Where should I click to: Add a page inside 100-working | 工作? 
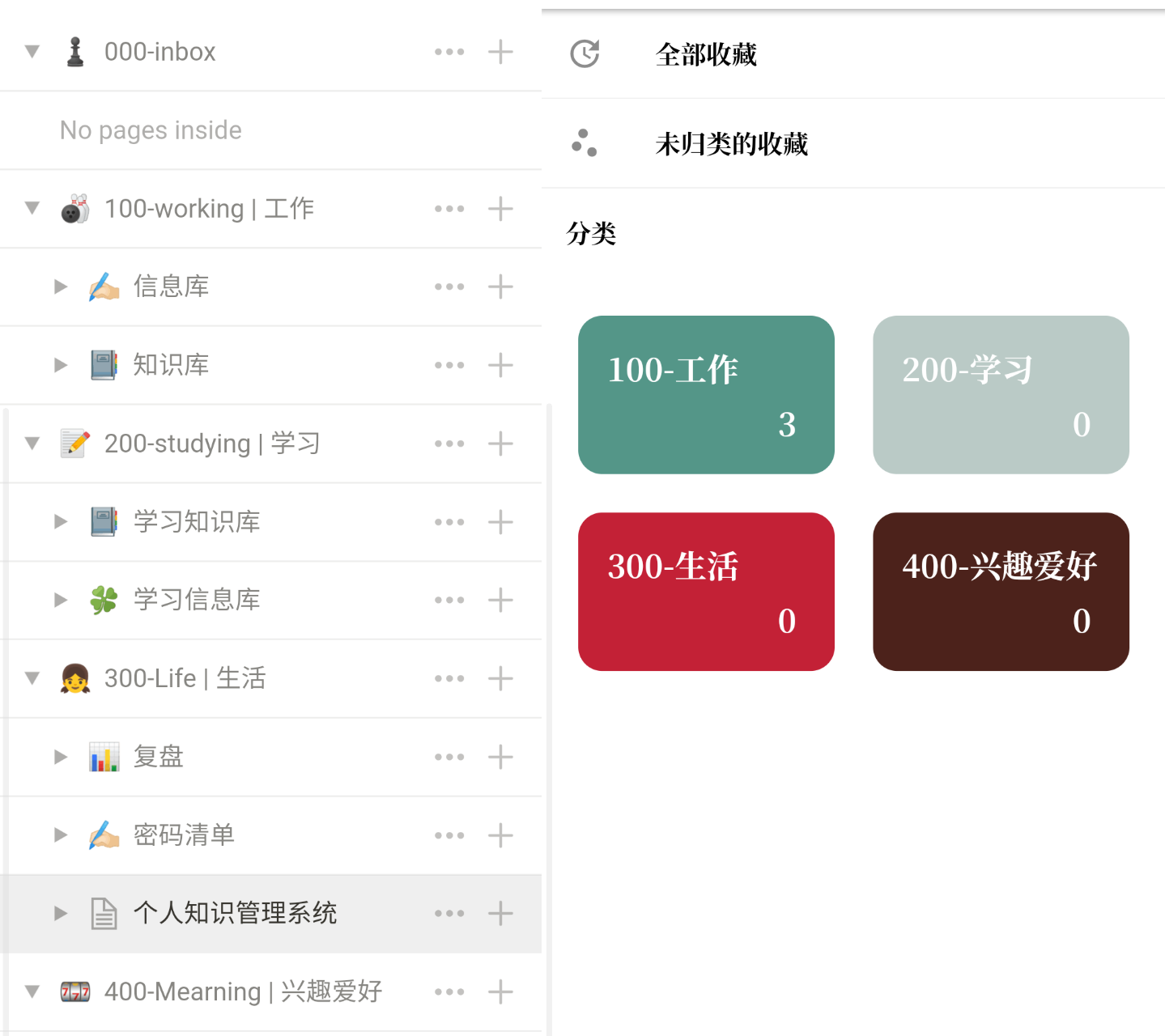pos(501,209)
